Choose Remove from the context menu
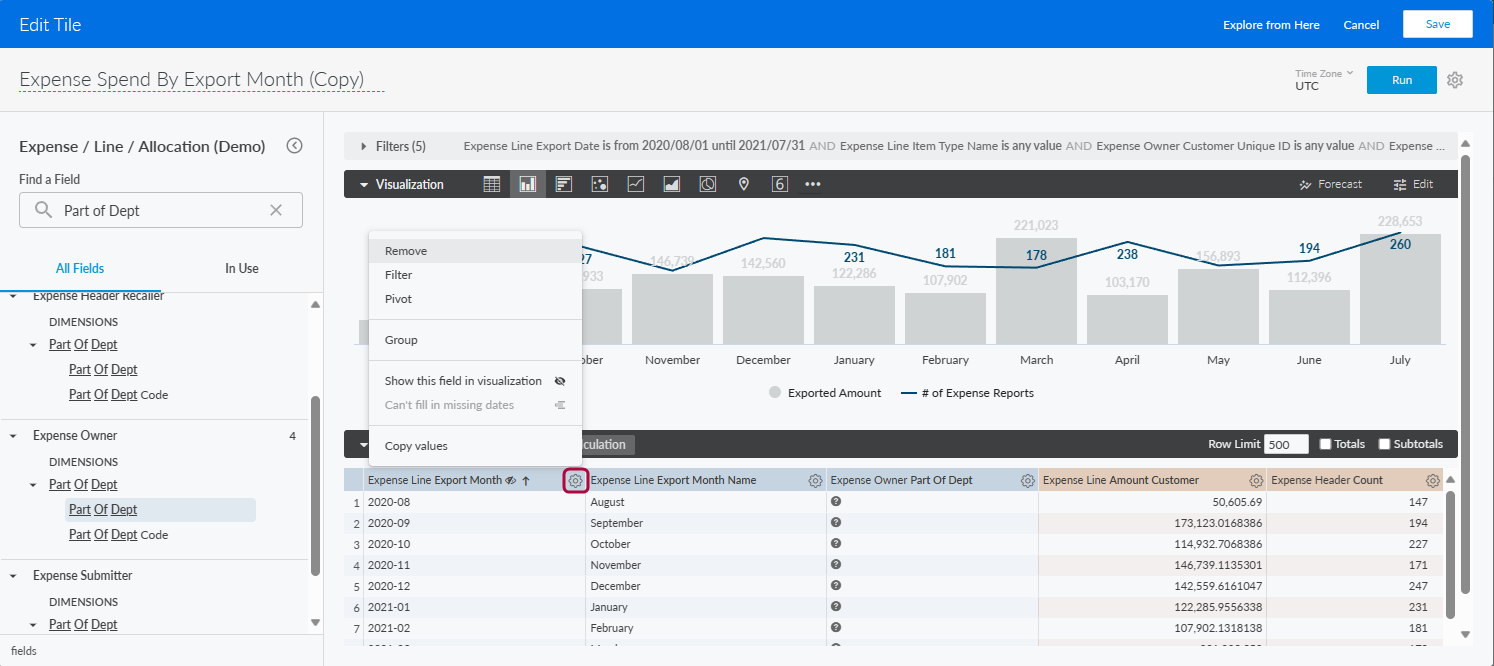 (406, 251)
